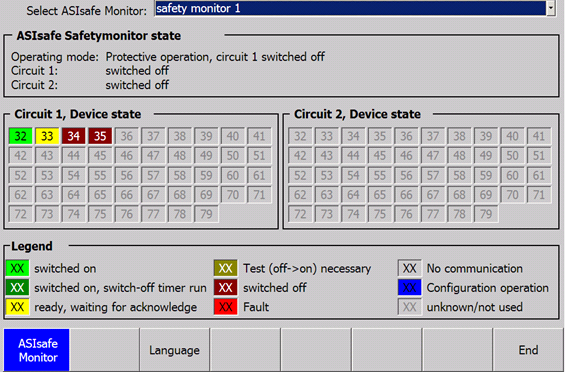Click device 36 in Circuit 1
565x373 pixels.
coord(126,136)
